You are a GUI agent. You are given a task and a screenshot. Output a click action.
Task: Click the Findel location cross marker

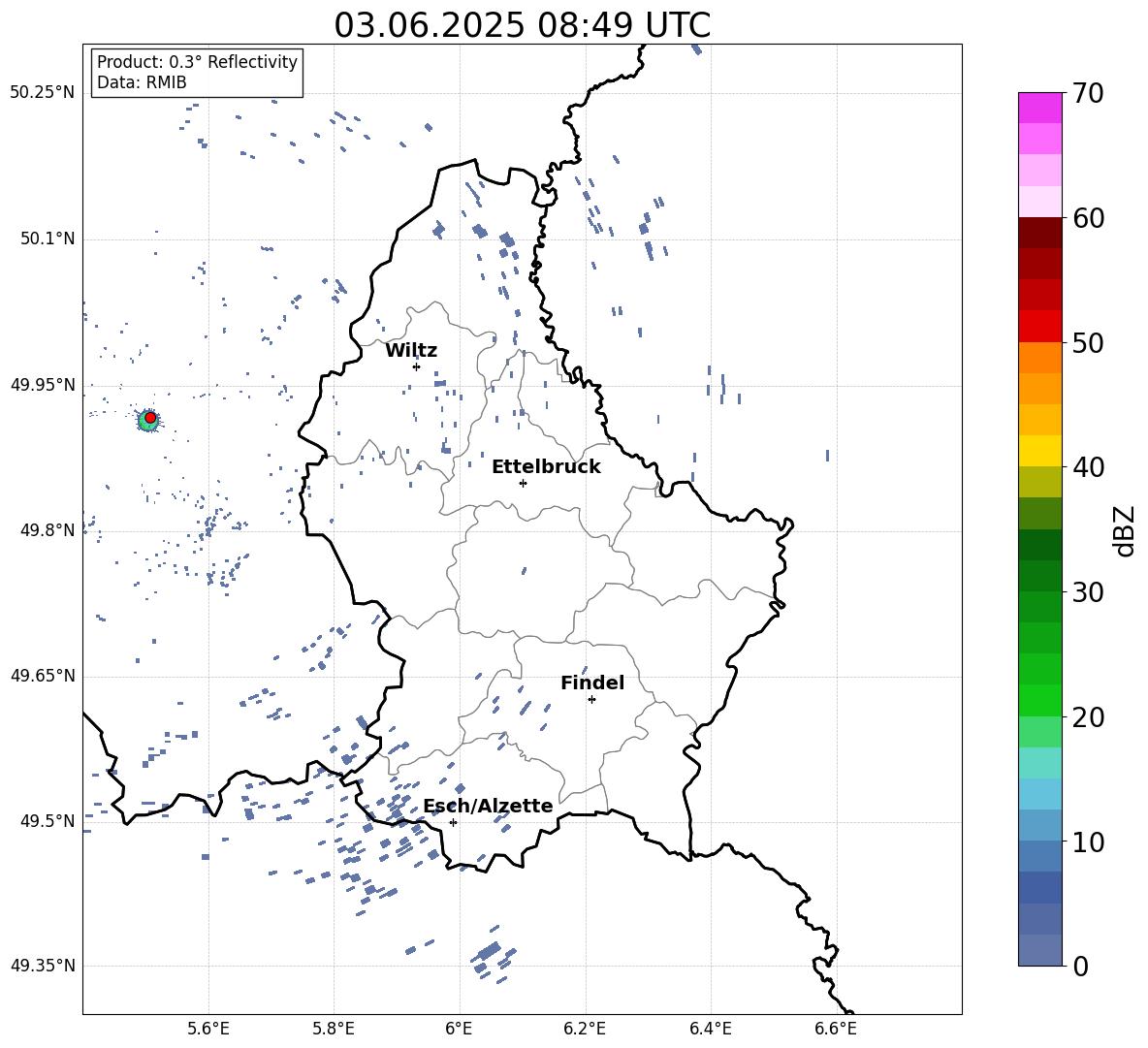[591, 700]
